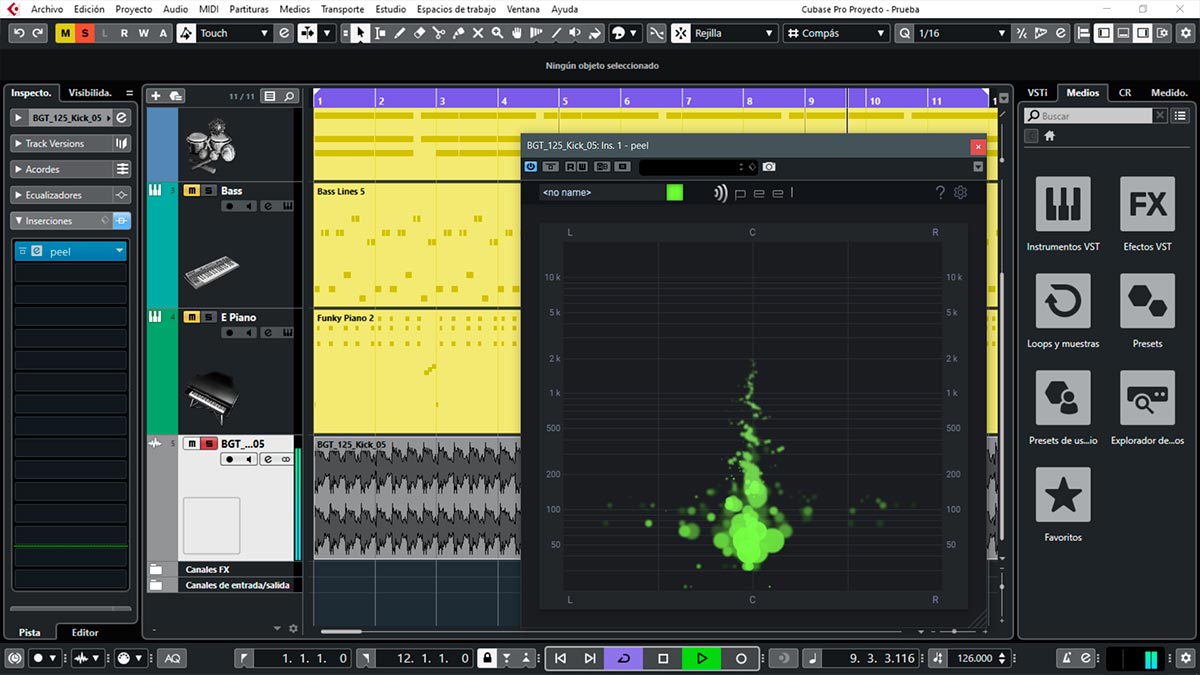This screenshot has height=675, width=1200.
Task: Open toolbar setup gear icon
Action: pyautogui.click(x=1186, y=33)
